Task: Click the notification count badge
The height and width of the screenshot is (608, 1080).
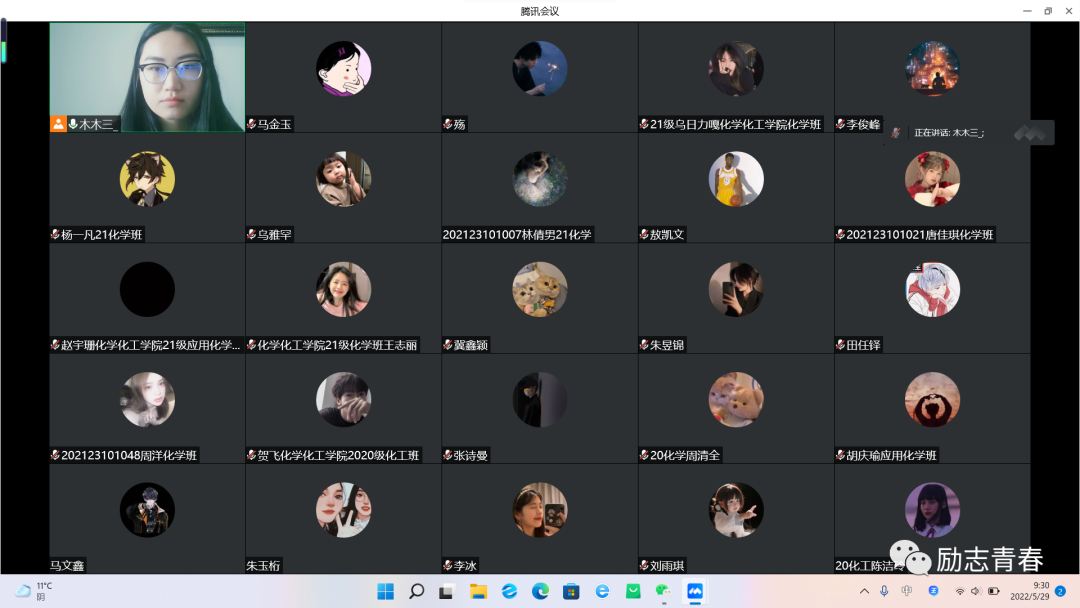Action: click(1060, 591)
